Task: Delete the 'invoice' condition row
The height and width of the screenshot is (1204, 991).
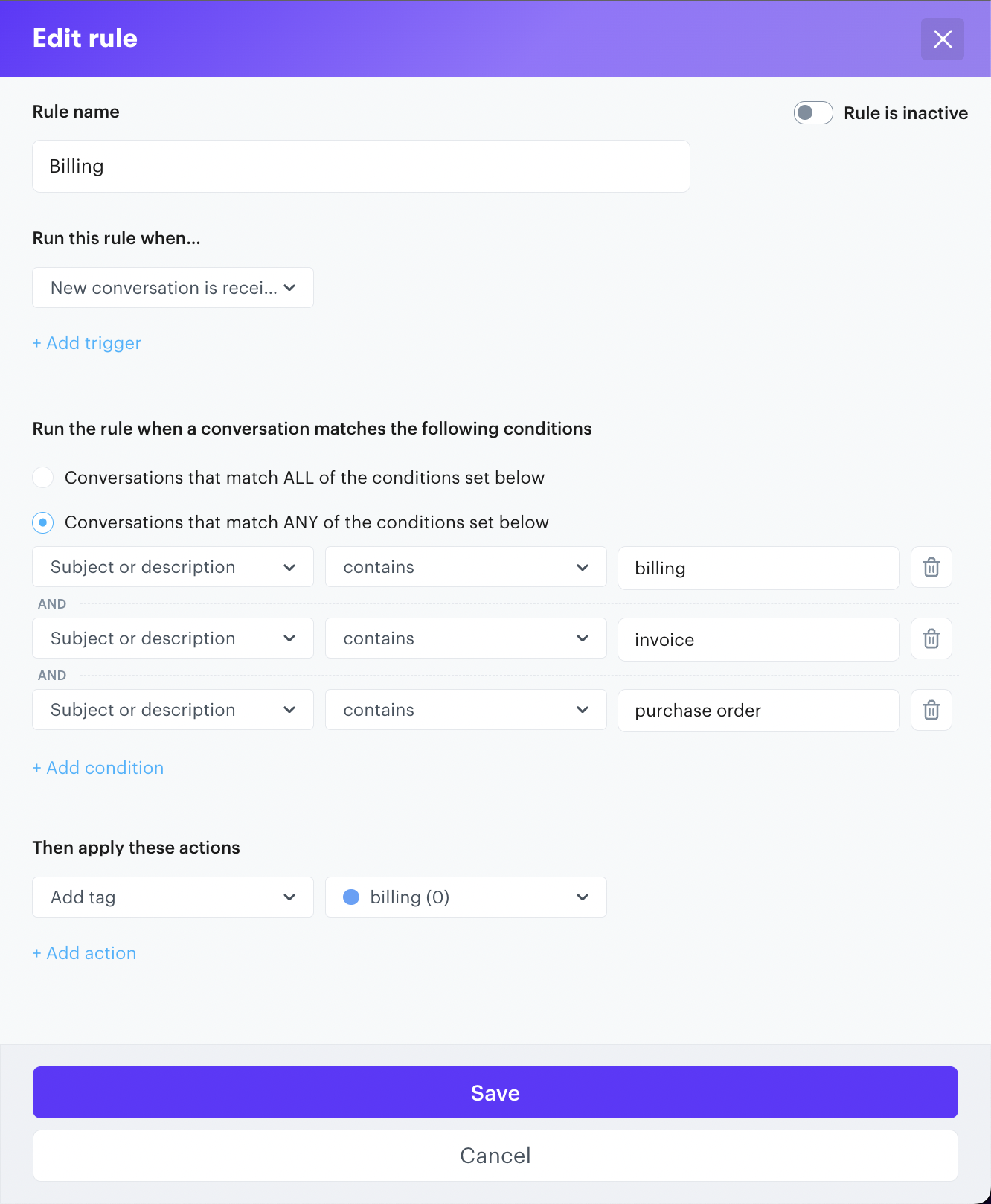Action: (x=931, y=639)
